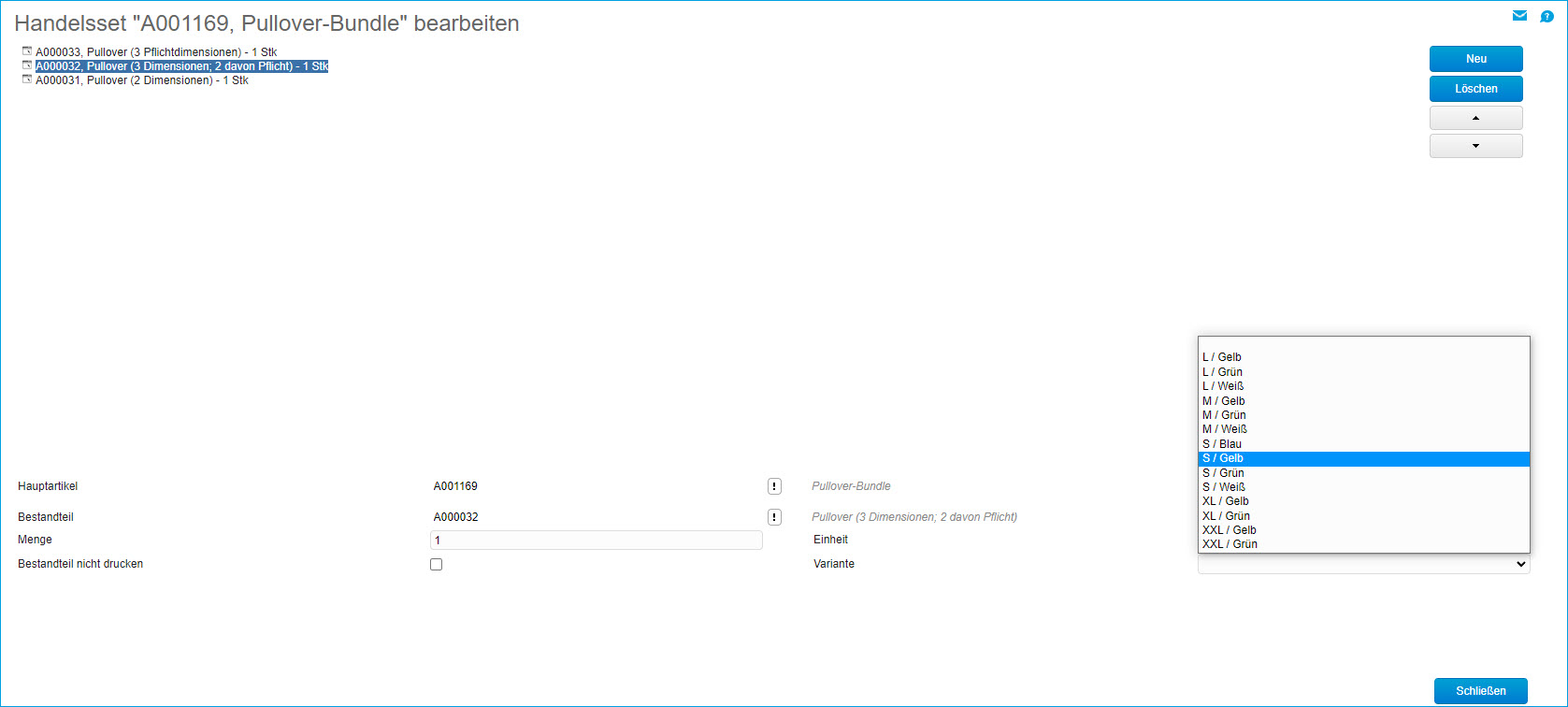Click the Pullover-Bundle description text

point(851,486)
